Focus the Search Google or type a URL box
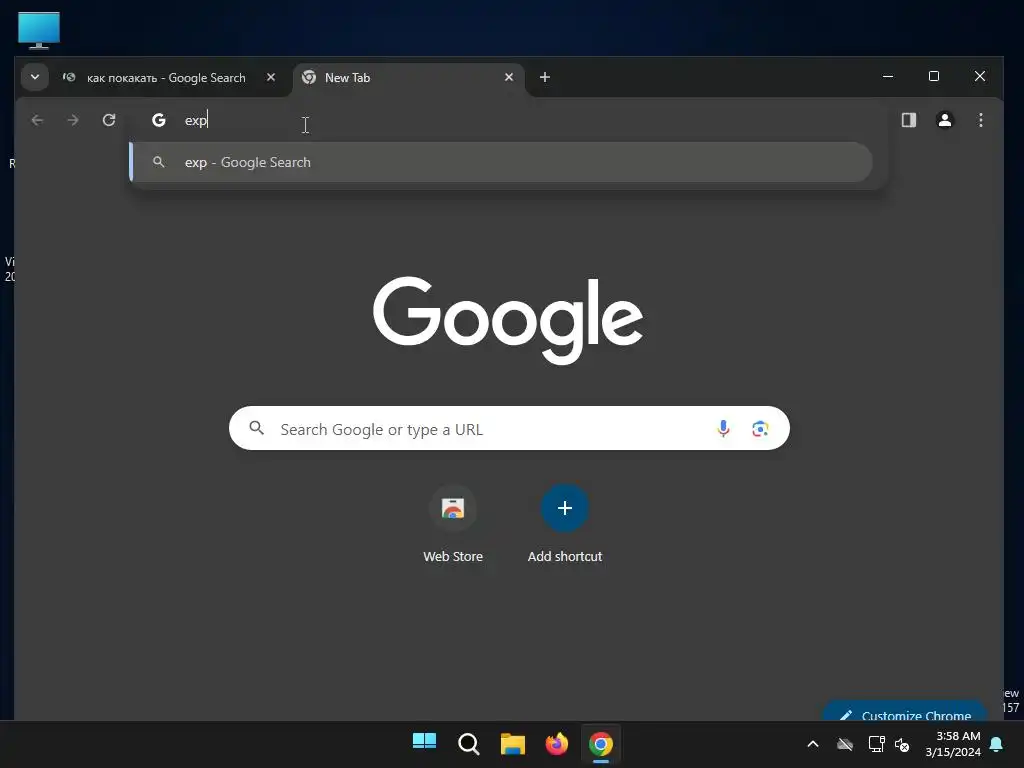Image resolution: width=1024 pixels, height=768 pixels. (x=509, y=428)
